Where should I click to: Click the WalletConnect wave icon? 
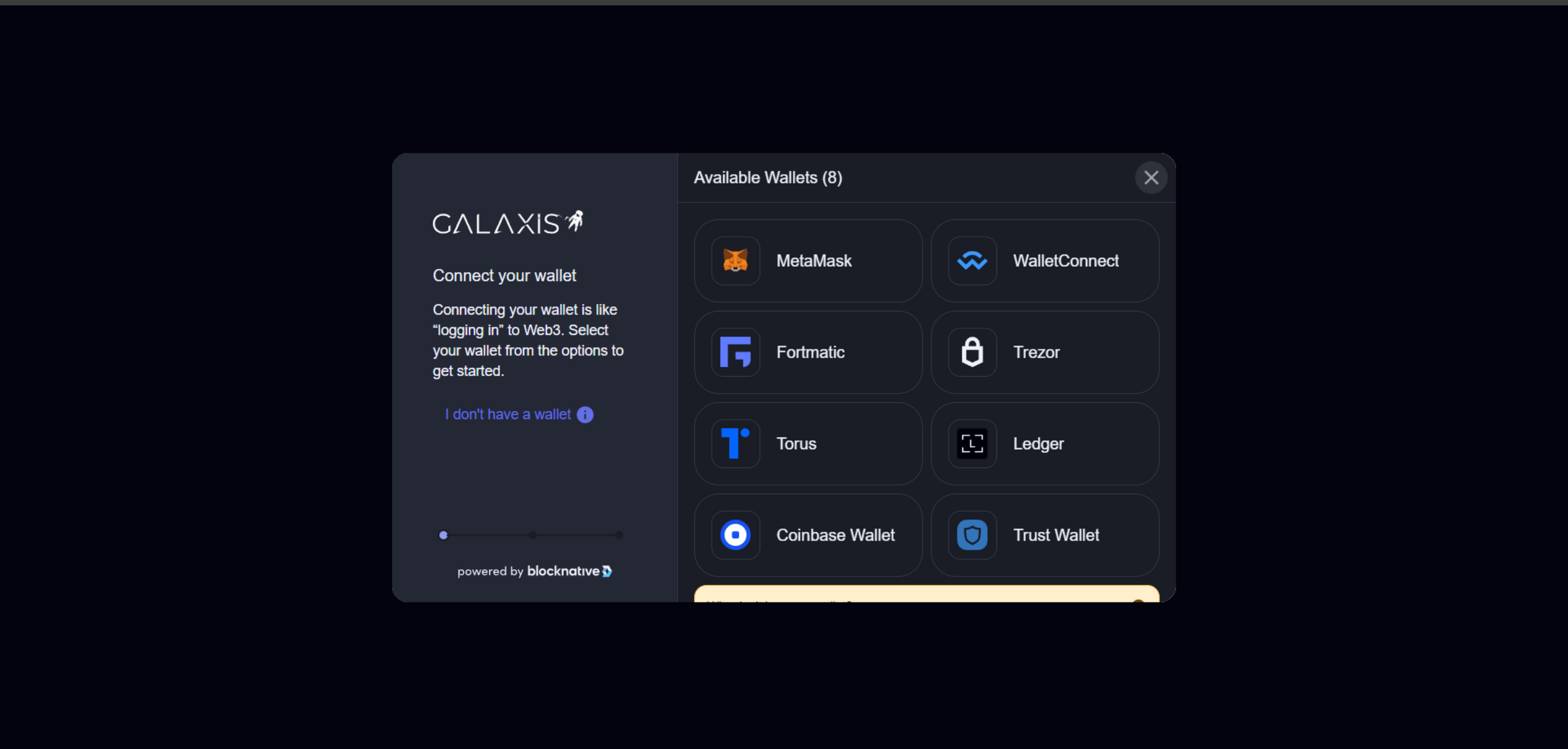coord(972,260)
